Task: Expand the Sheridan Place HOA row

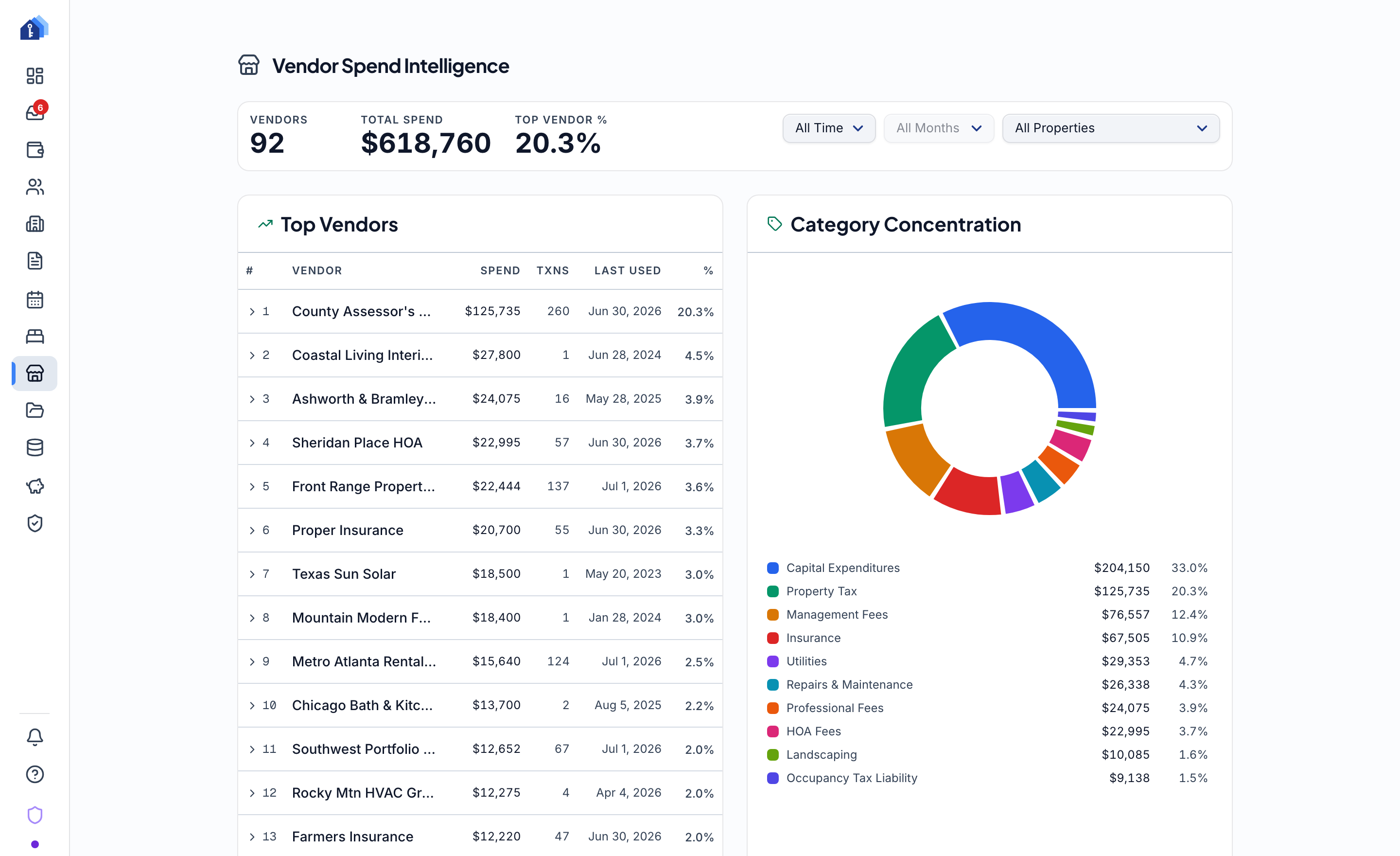Action: coord(252,443)
